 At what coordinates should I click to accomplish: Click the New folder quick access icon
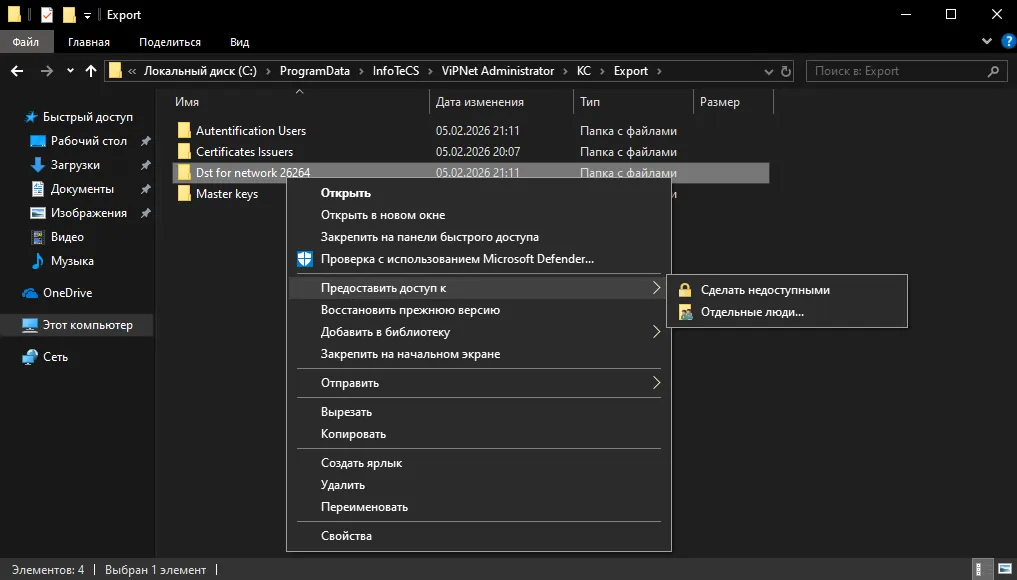tap(69, 14)
